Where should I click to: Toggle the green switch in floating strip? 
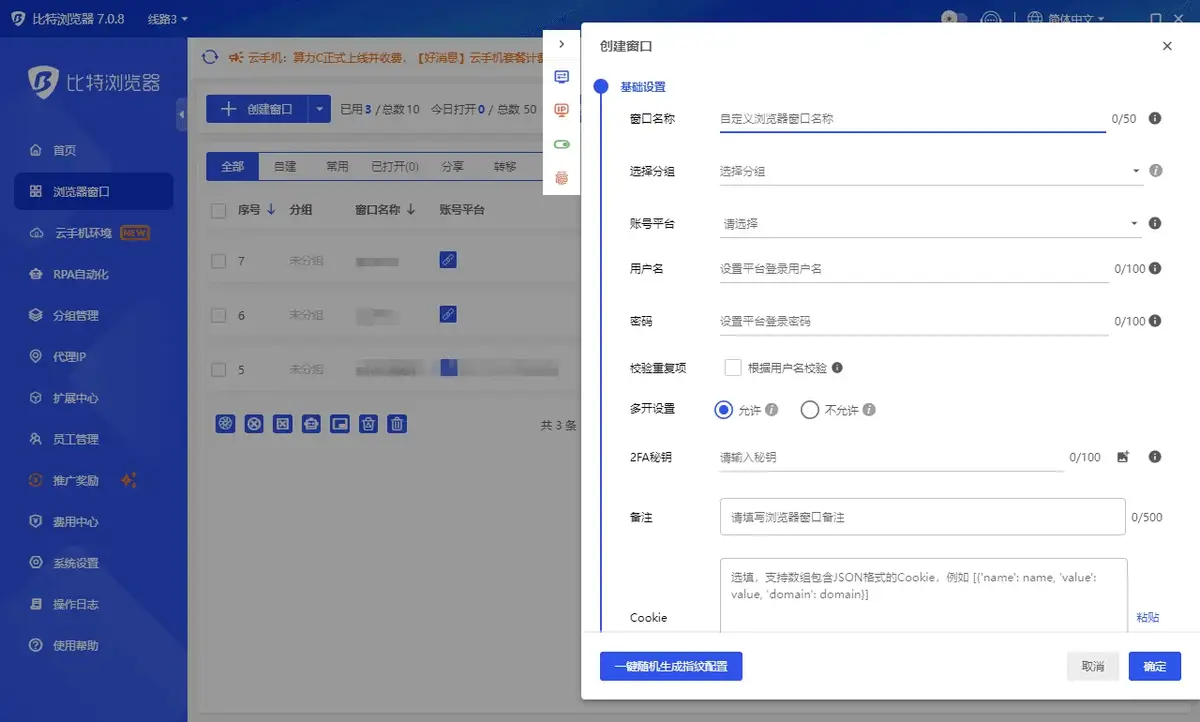click(562, 144)
